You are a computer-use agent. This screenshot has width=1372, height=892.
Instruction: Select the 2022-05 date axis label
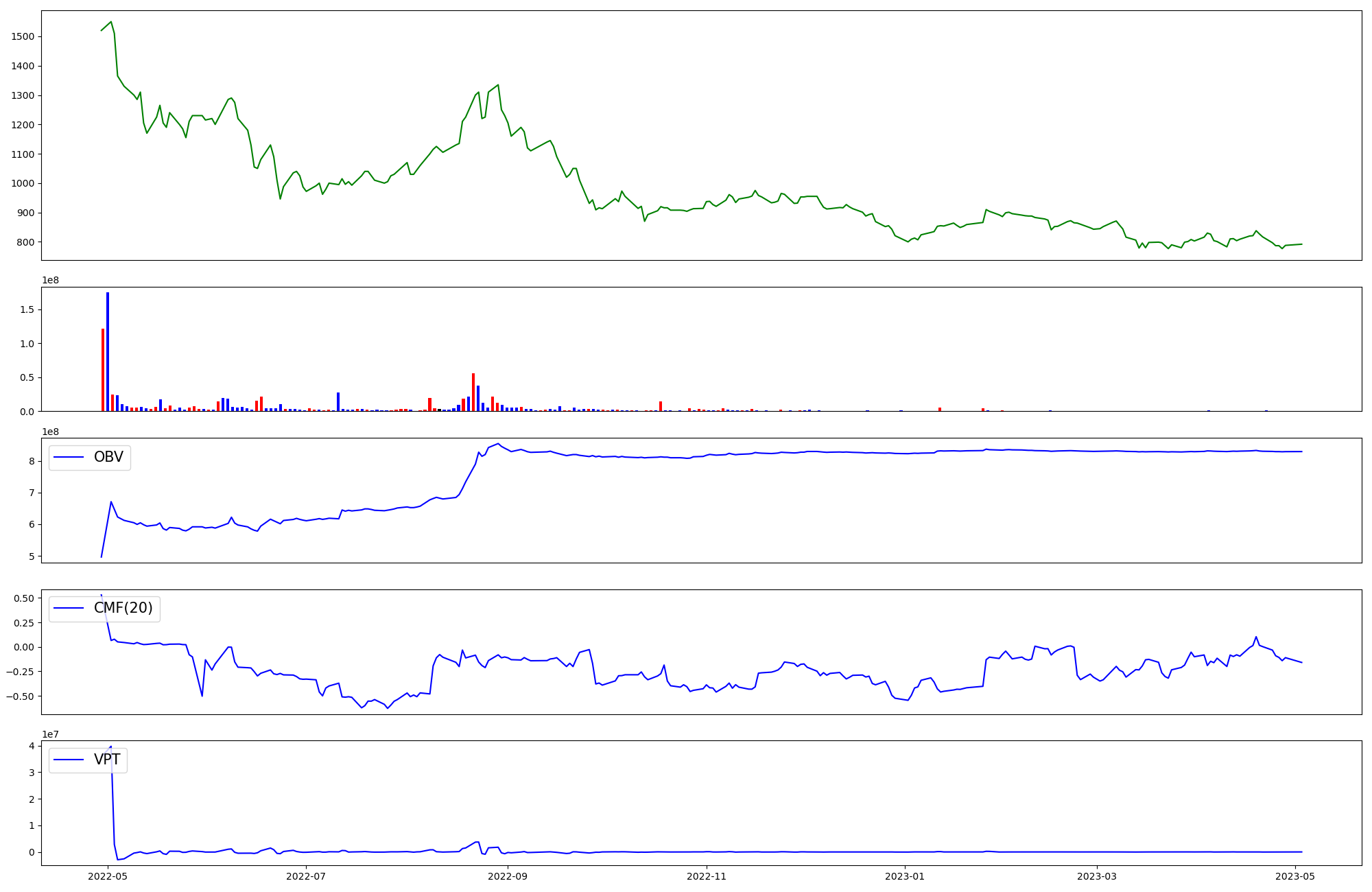108,876
